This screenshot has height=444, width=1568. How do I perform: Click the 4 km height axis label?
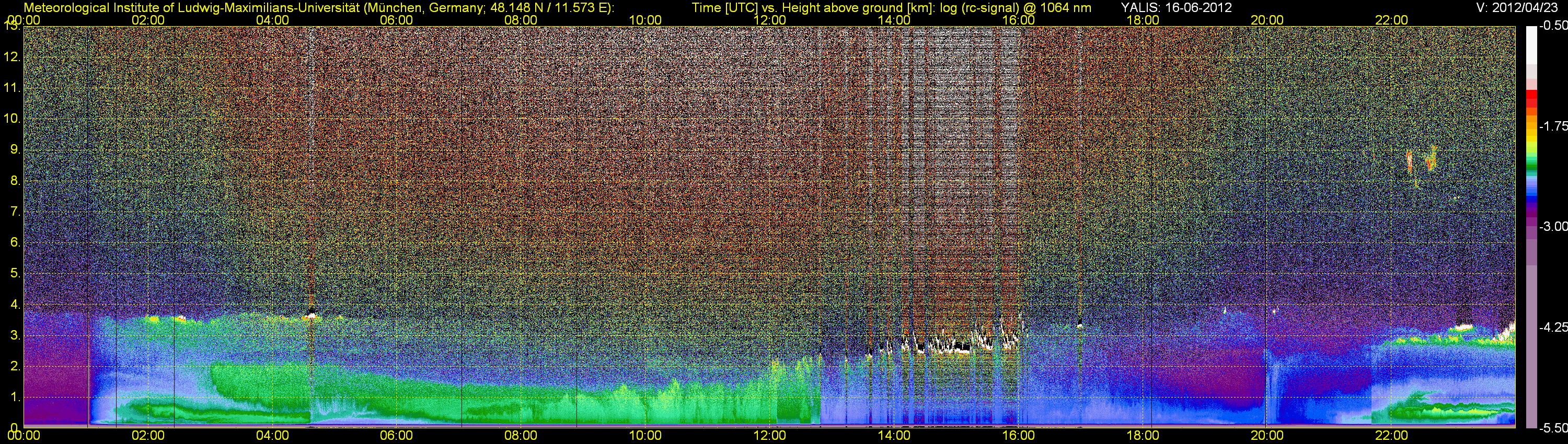click(x=15, y=304)
